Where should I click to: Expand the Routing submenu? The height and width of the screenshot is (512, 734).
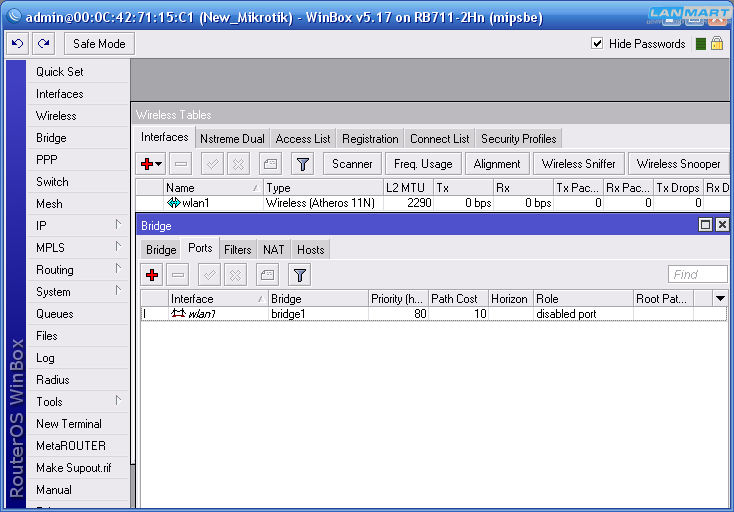[78, 270]
